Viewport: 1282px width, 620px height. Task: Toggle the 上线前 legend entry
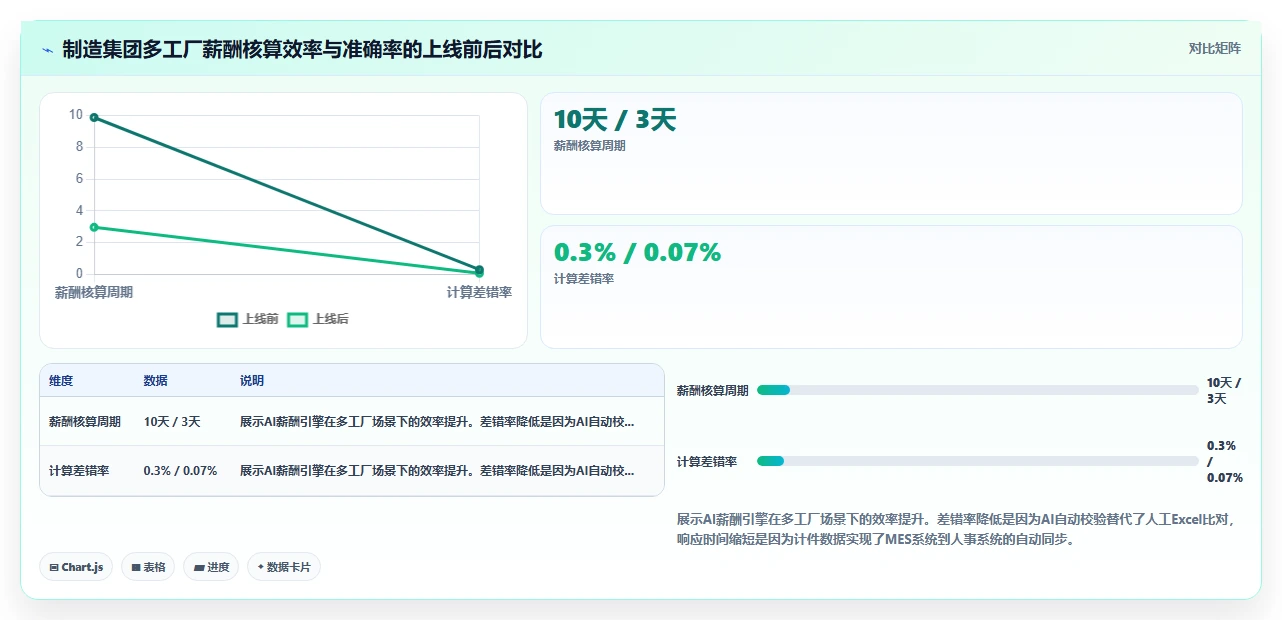248,319
